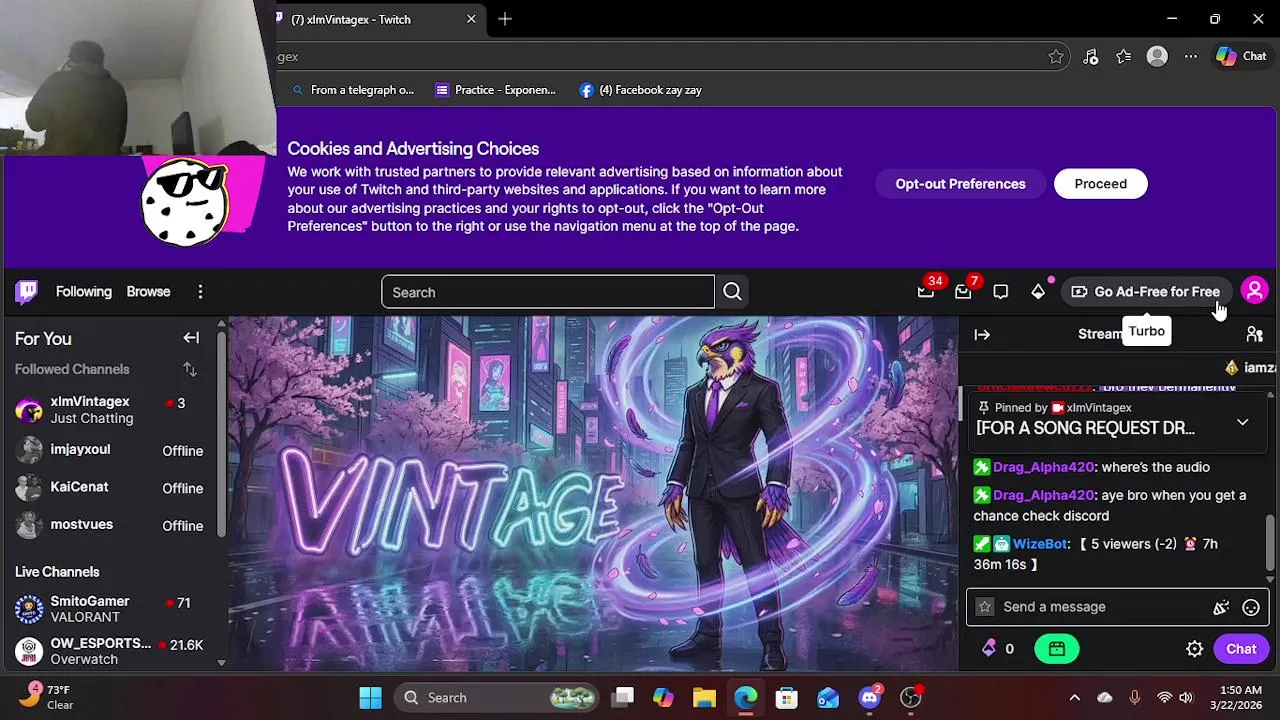The height and width of the screenshot is (720, 1280).
Task: Sort followed channels with the arrows icon
Action: coord(190,370)
